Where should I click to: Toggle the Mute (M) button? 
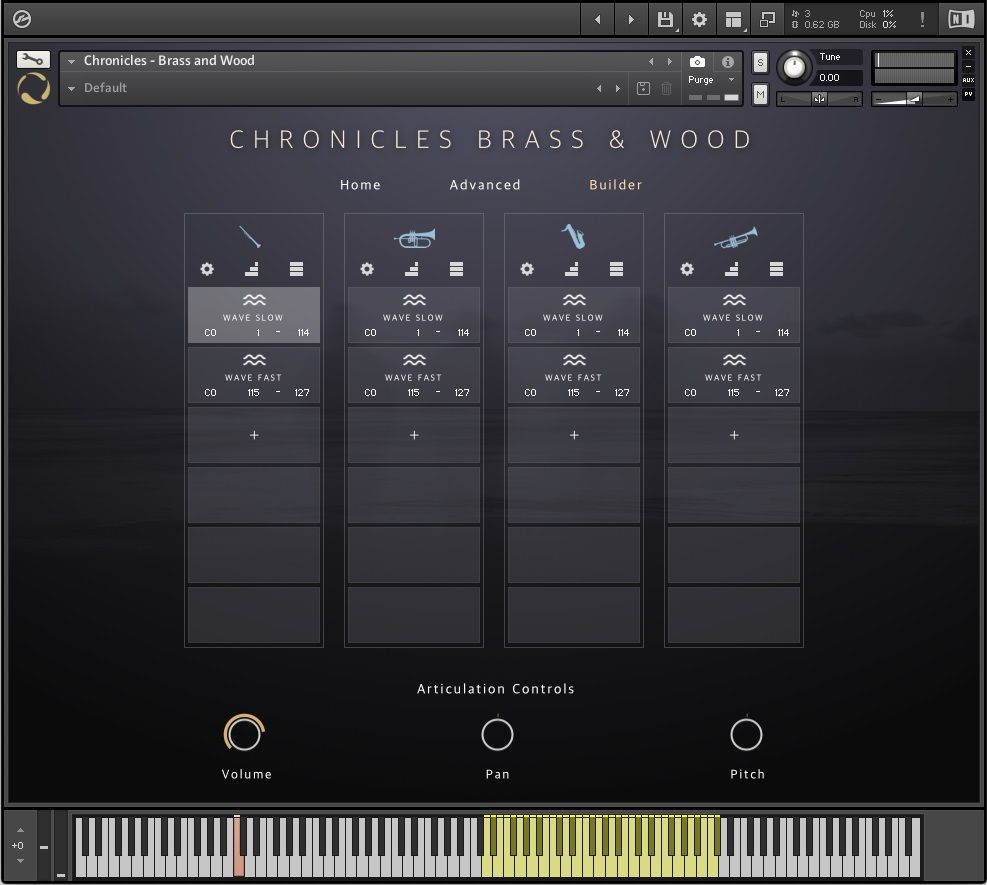(x=760, y=95)
